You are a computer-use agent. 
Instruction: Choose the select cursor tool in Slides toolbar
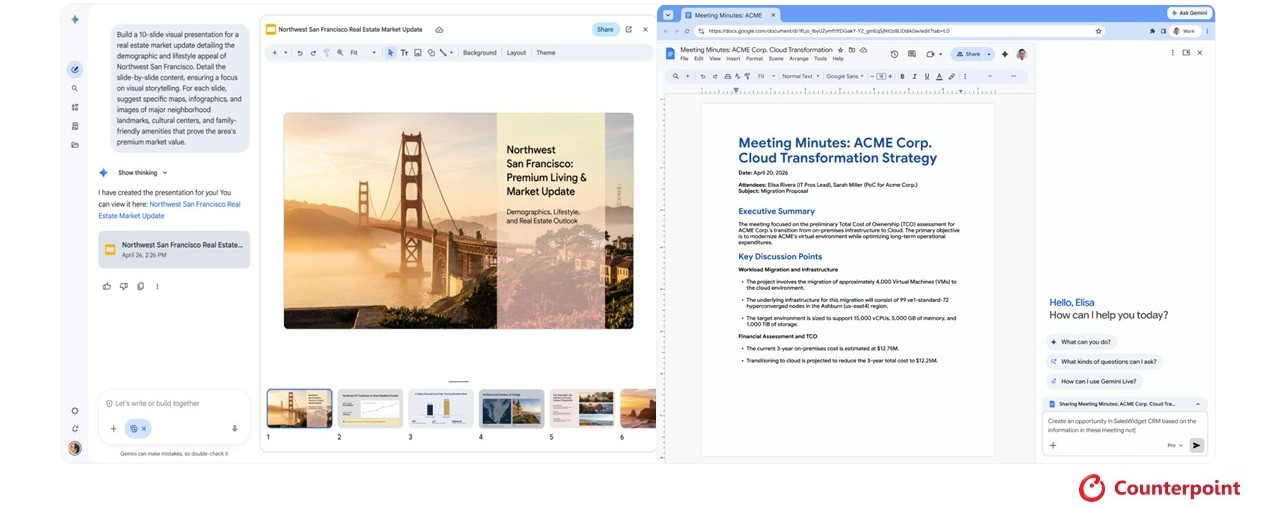coord(391,53)
